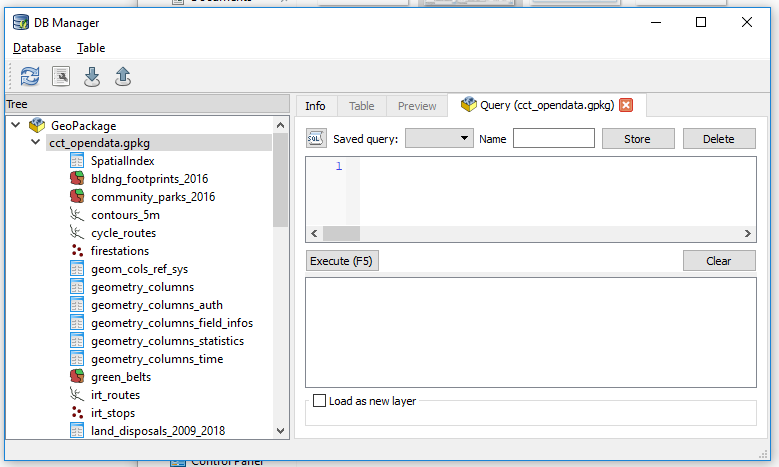The image size is (779, 467).
Task: Click the green_belts polygon icon
Action: [x=77, y=377]
